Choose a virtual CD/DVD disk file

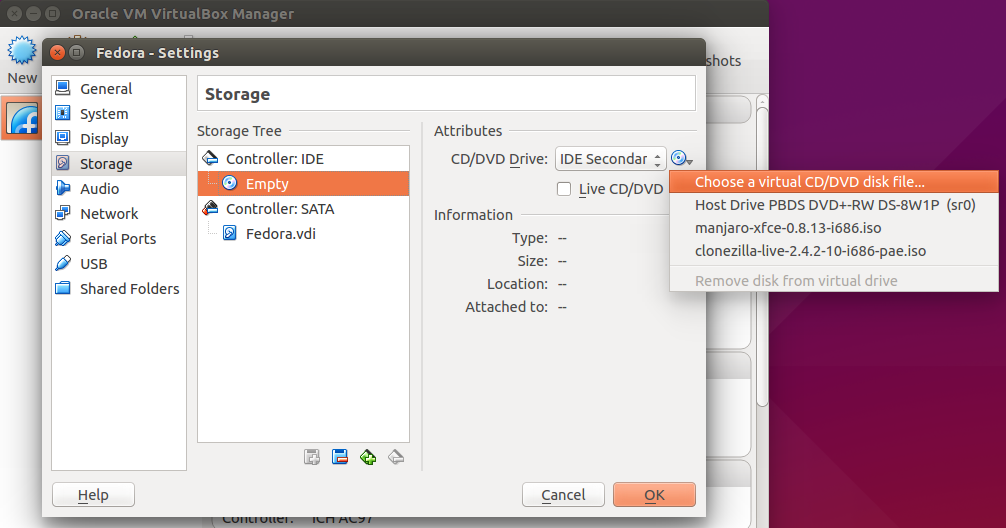coord(833,182)
